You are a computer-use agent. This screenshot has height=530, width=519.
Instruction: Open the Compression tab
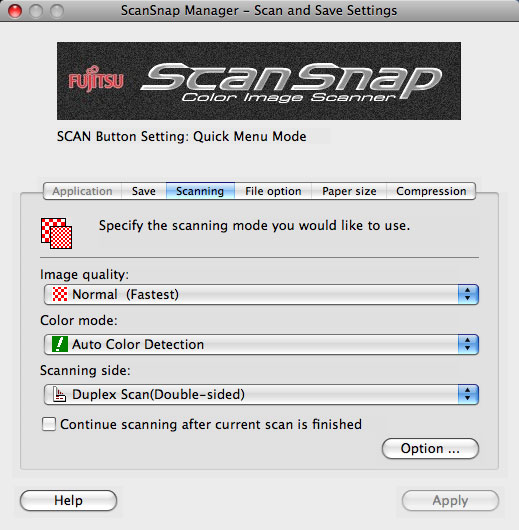[431, 191]
